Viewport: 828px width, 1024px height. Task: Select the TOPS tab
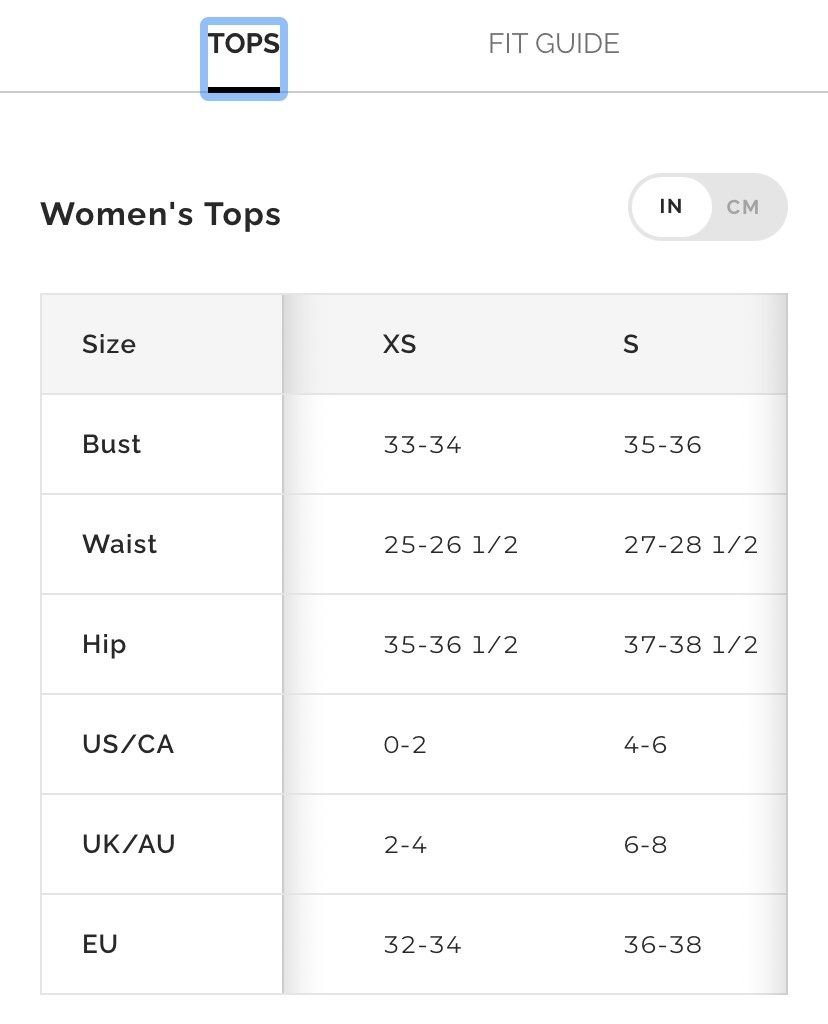click(x=243, y=43)
